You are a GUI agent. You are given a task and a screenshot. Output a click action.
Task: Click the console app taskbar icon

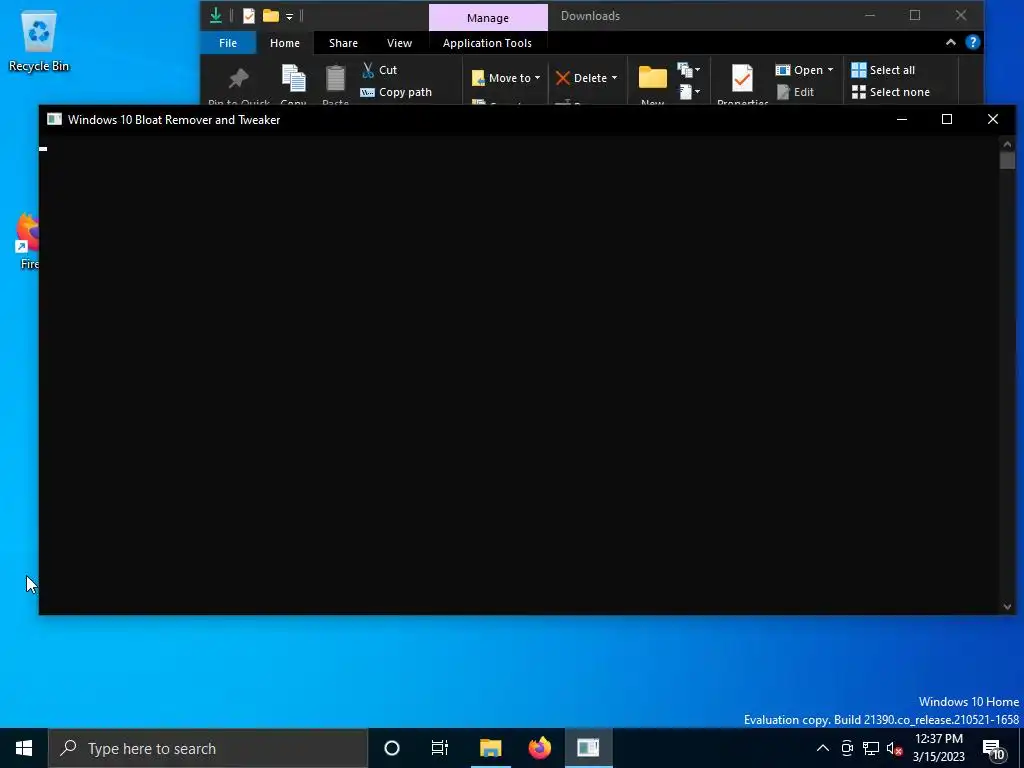[x=588, y=748]
